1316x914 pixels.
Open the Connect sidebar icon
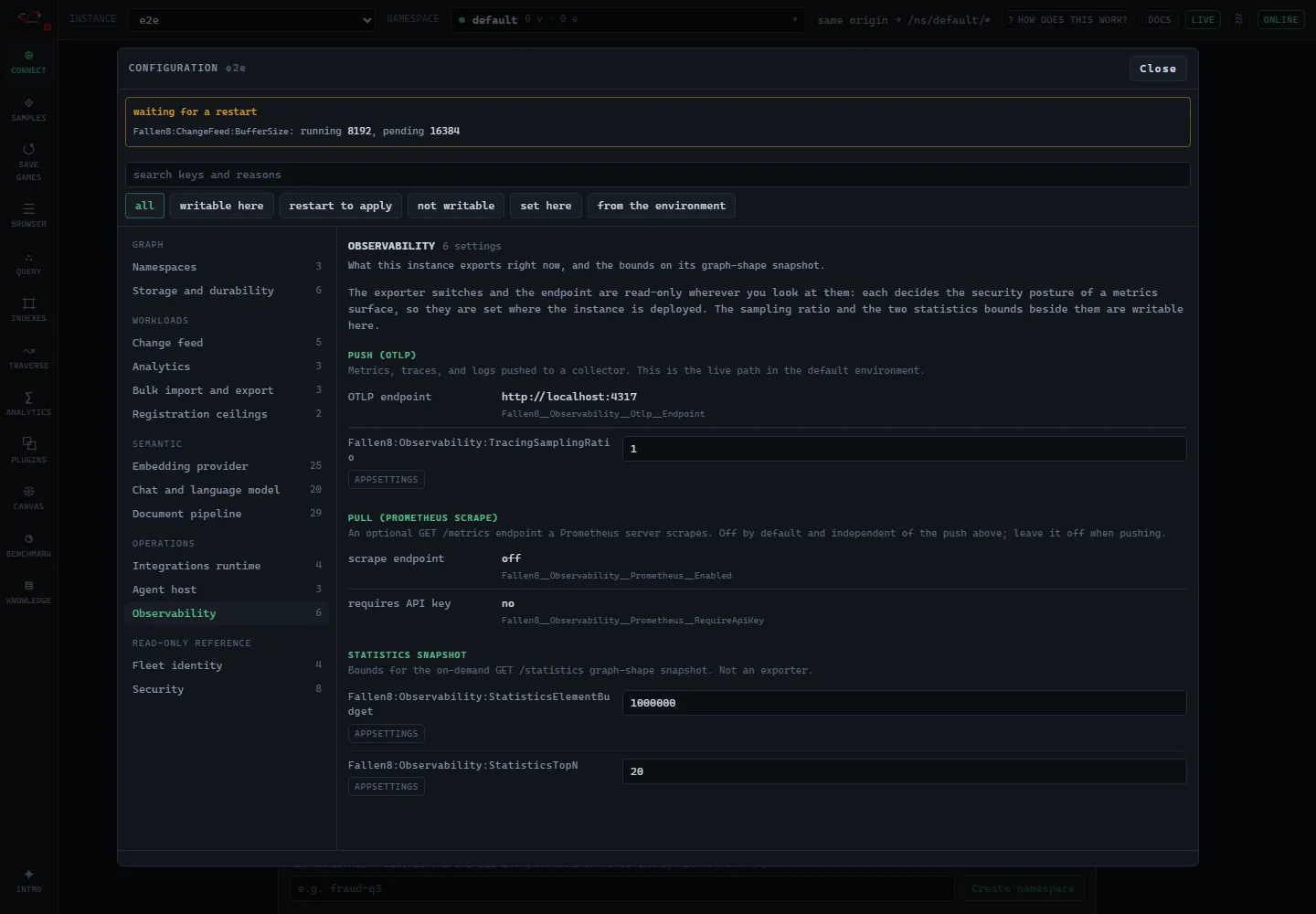click(28, 62)
